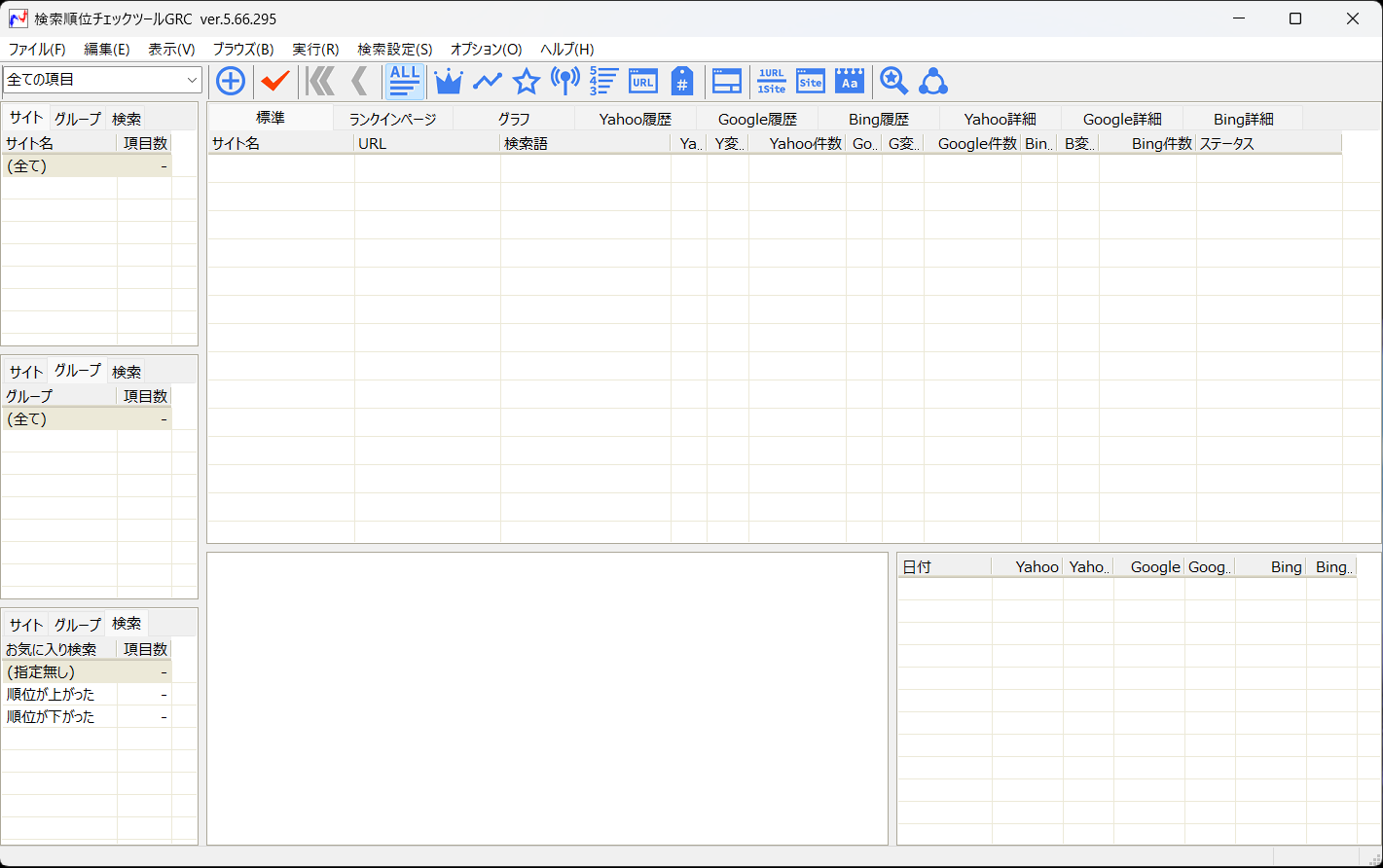1383x868 pixels.
Task: Switch to the Google履歴 tab
Action: tap(757, 119)
